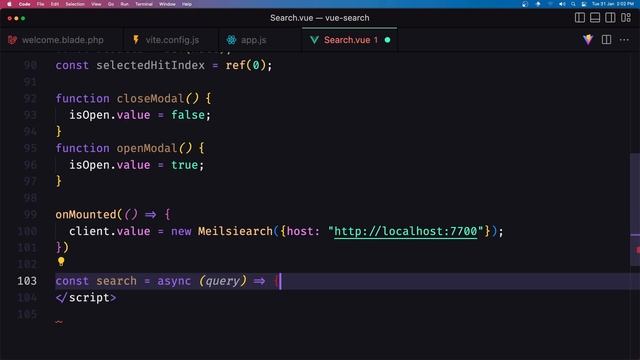Click the purple V extension icon in editor toolbar
This screenshot has height=360, width=640.
tap(588, 40)
